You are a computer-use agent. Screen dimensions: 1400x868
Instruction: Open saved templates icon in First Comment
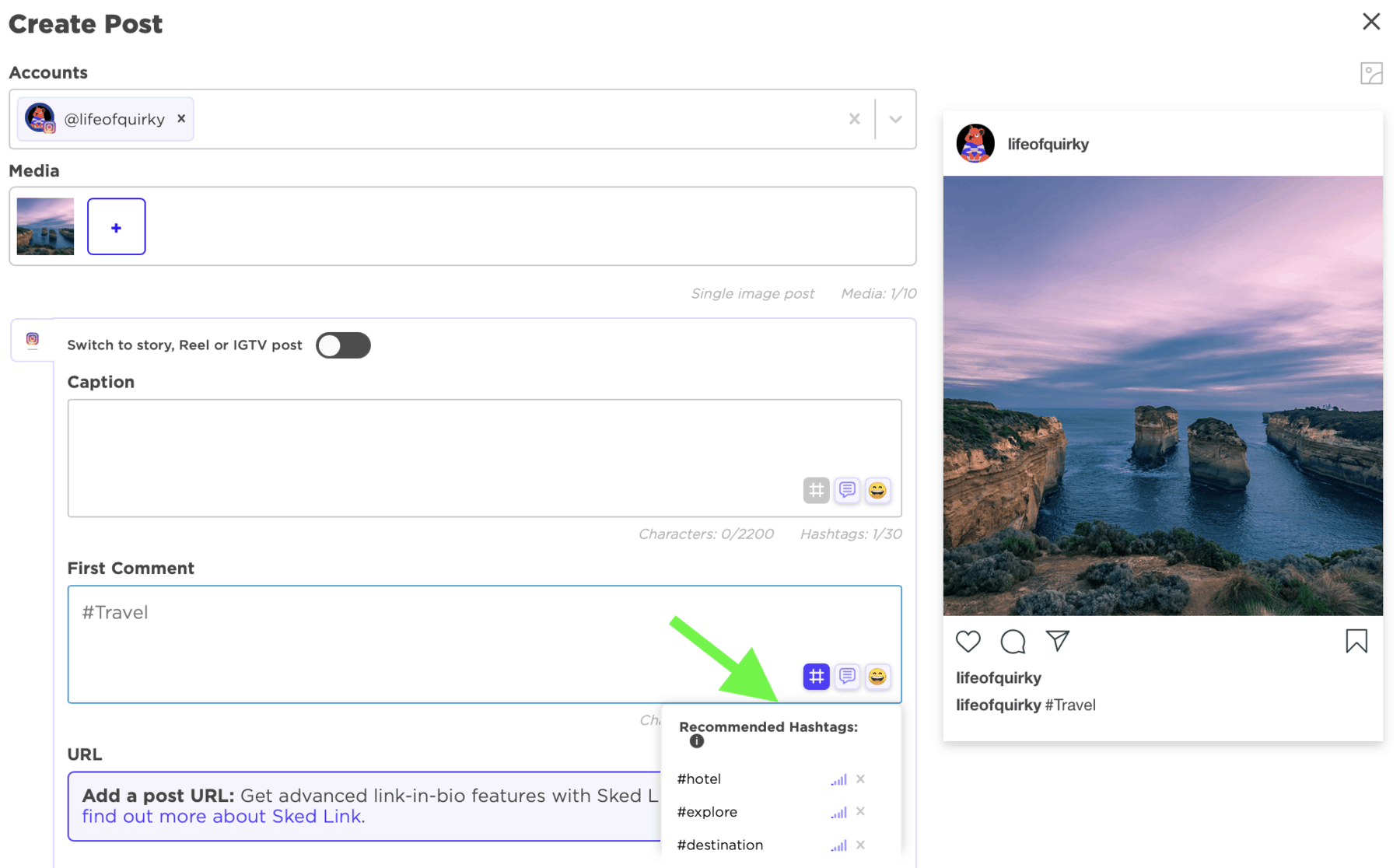(x=846, y=677)
